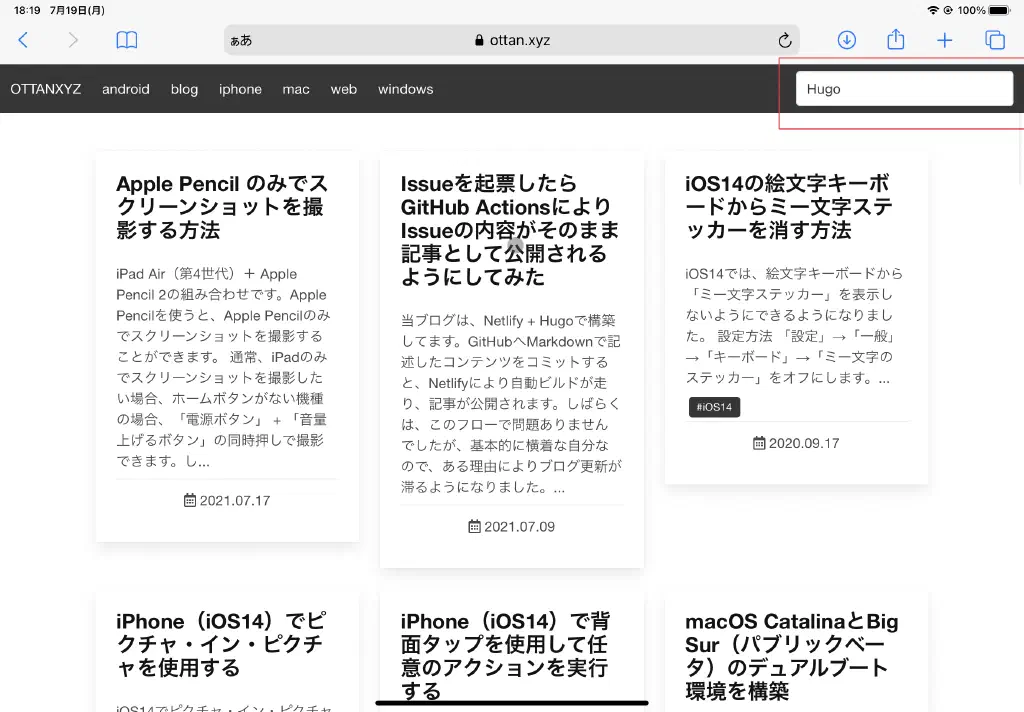The width and height of the screenshot is (1024, 712).
Task: Tap the share icon in toolbar
Action: click(x=896, y=40)
